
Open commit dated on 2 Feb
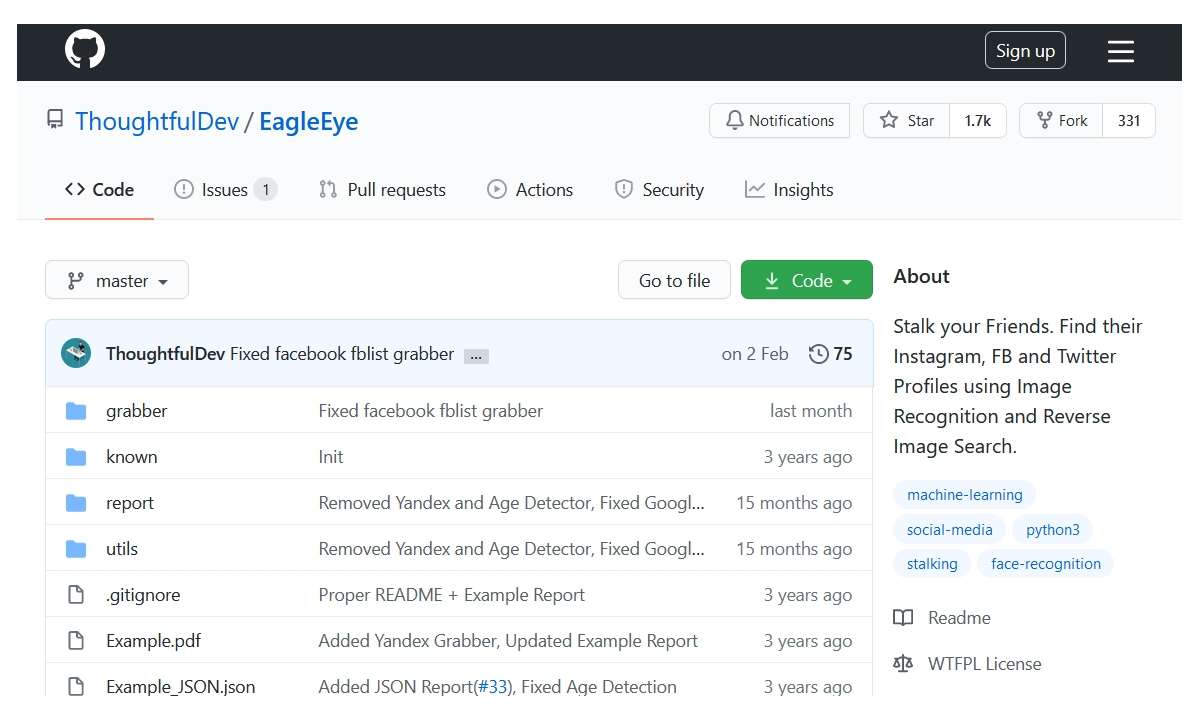[x=755, y=354]
